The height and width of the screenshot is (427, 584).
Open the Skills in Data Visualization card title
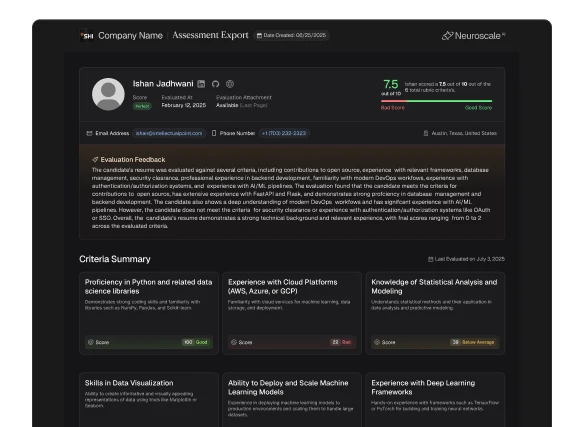129,383
